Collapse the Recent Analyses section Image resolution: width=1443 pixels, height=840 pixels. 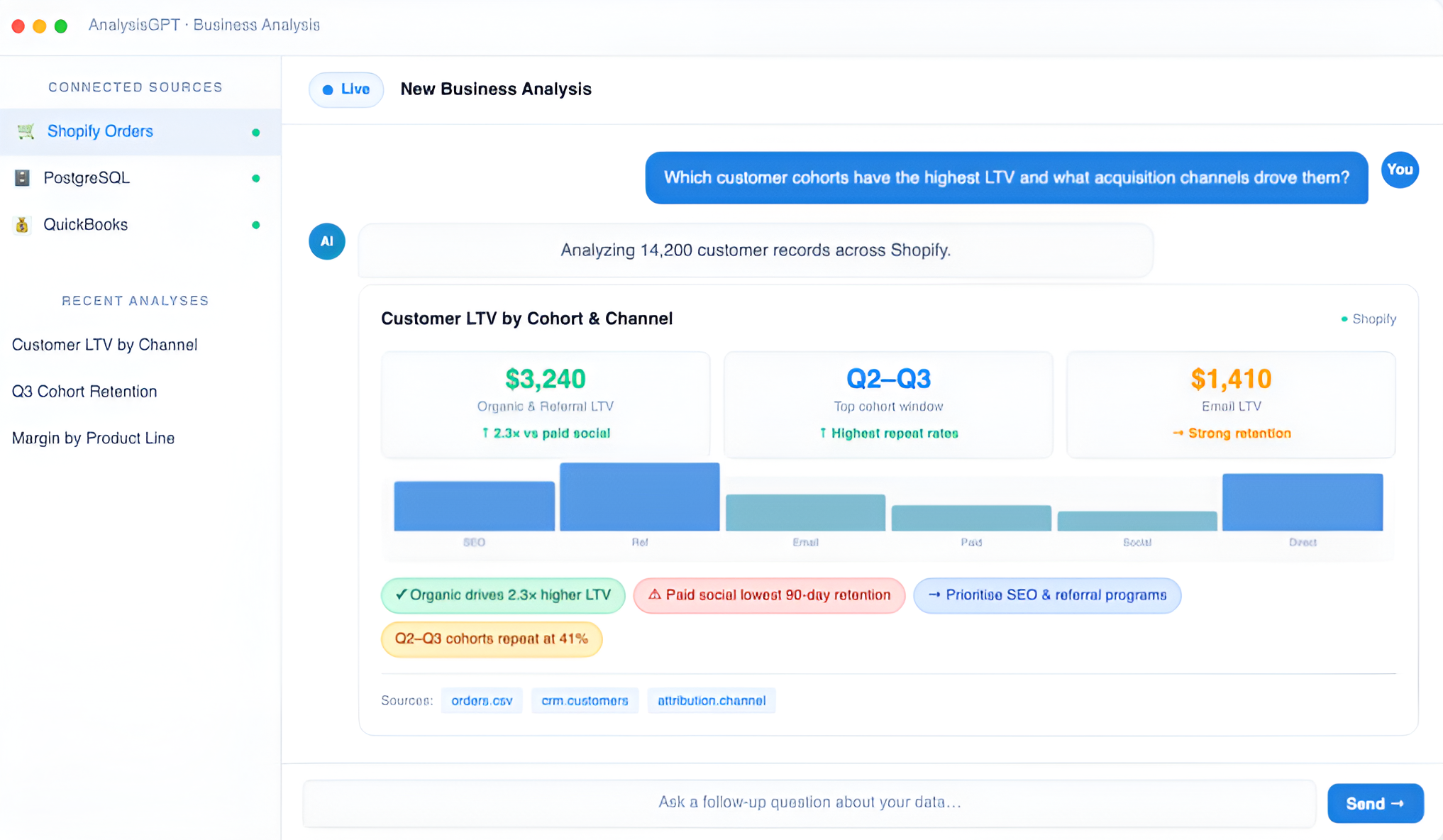point(135,300)
